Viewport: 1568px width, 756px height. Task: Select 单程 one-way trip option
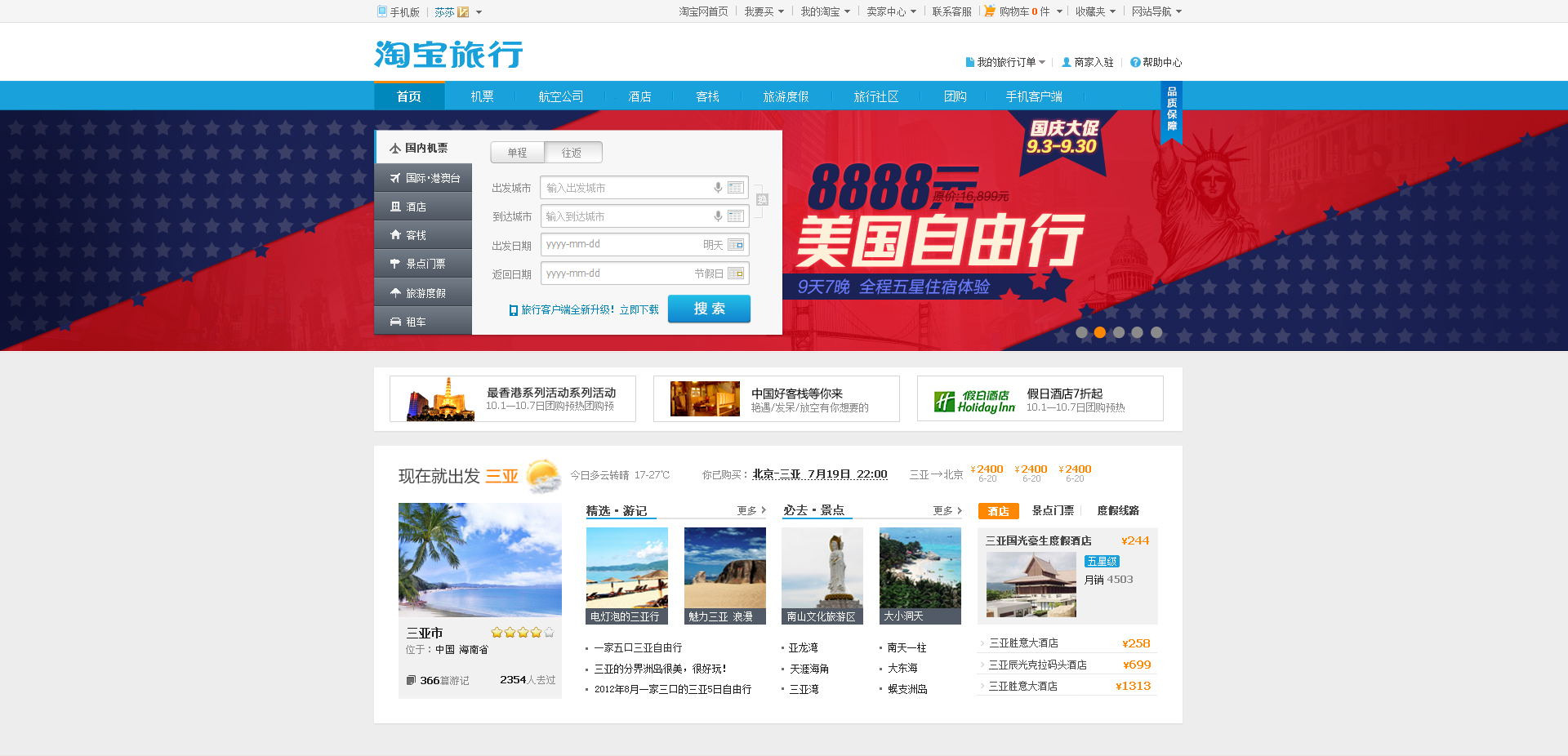(x=517, y=153)
